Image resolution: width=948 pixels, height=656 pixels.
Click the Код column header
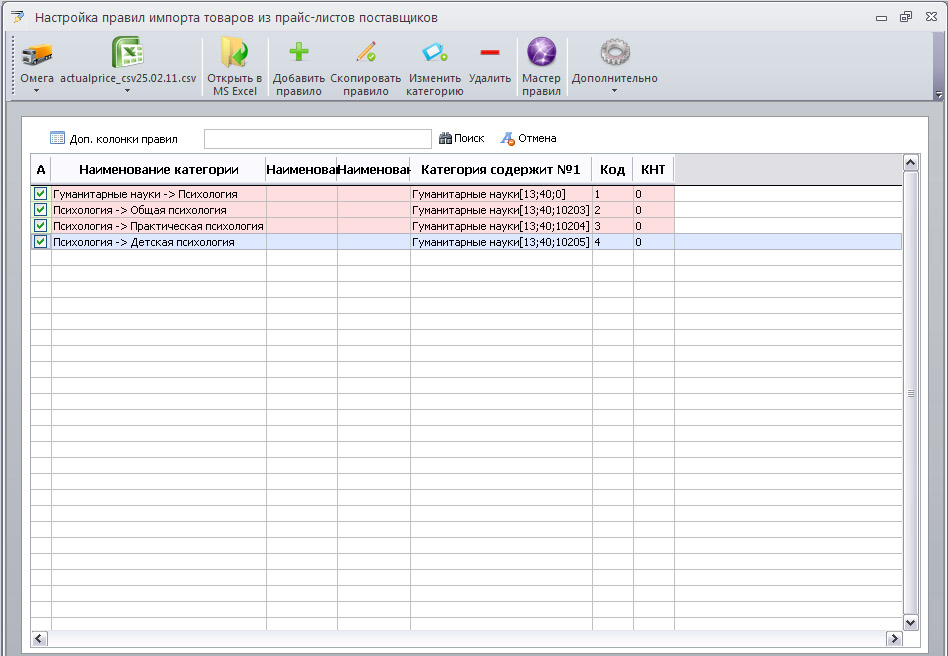(612, 169)
